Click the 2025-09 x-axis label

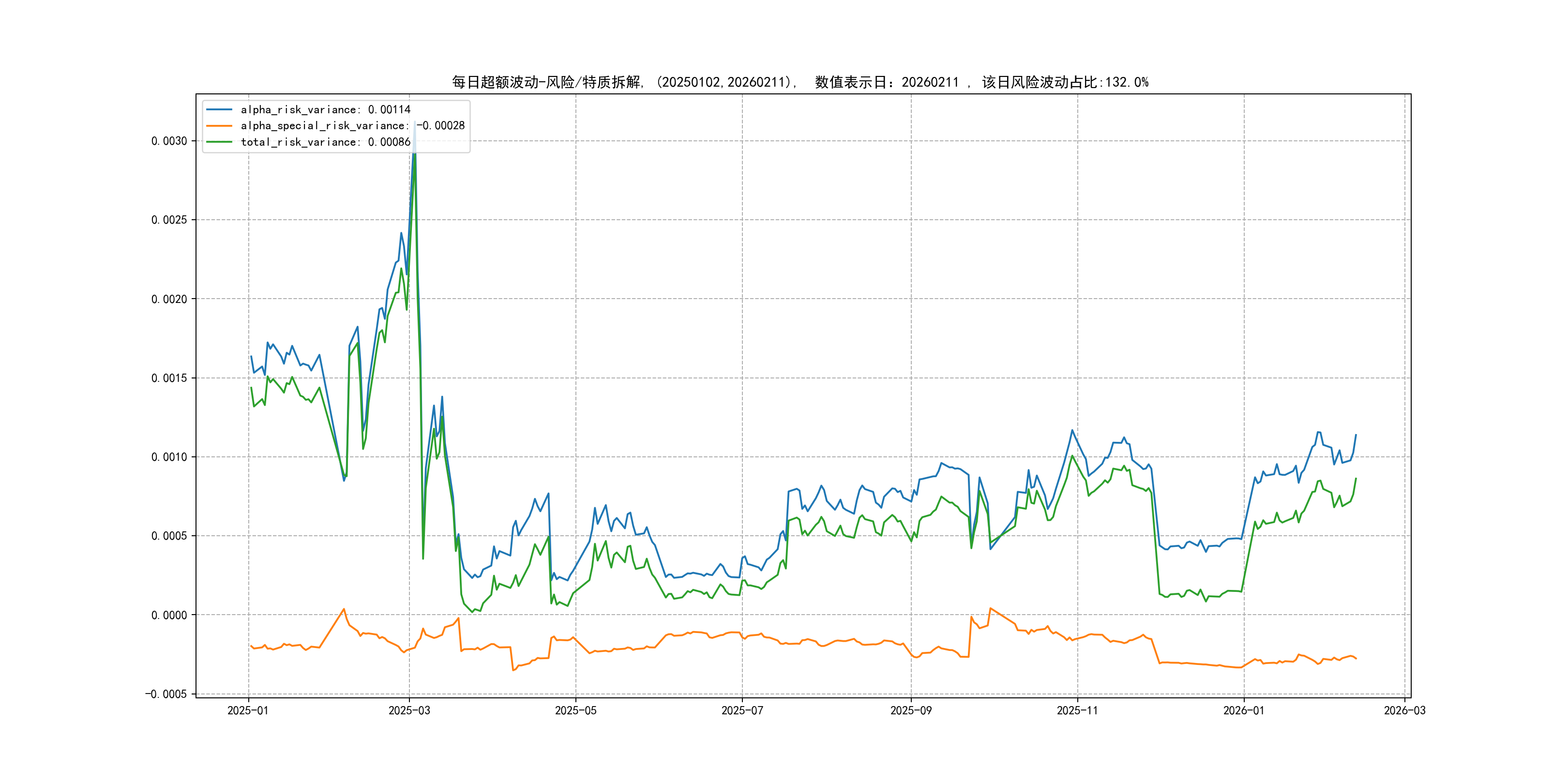pyautogui.click(x=911, y=710)
